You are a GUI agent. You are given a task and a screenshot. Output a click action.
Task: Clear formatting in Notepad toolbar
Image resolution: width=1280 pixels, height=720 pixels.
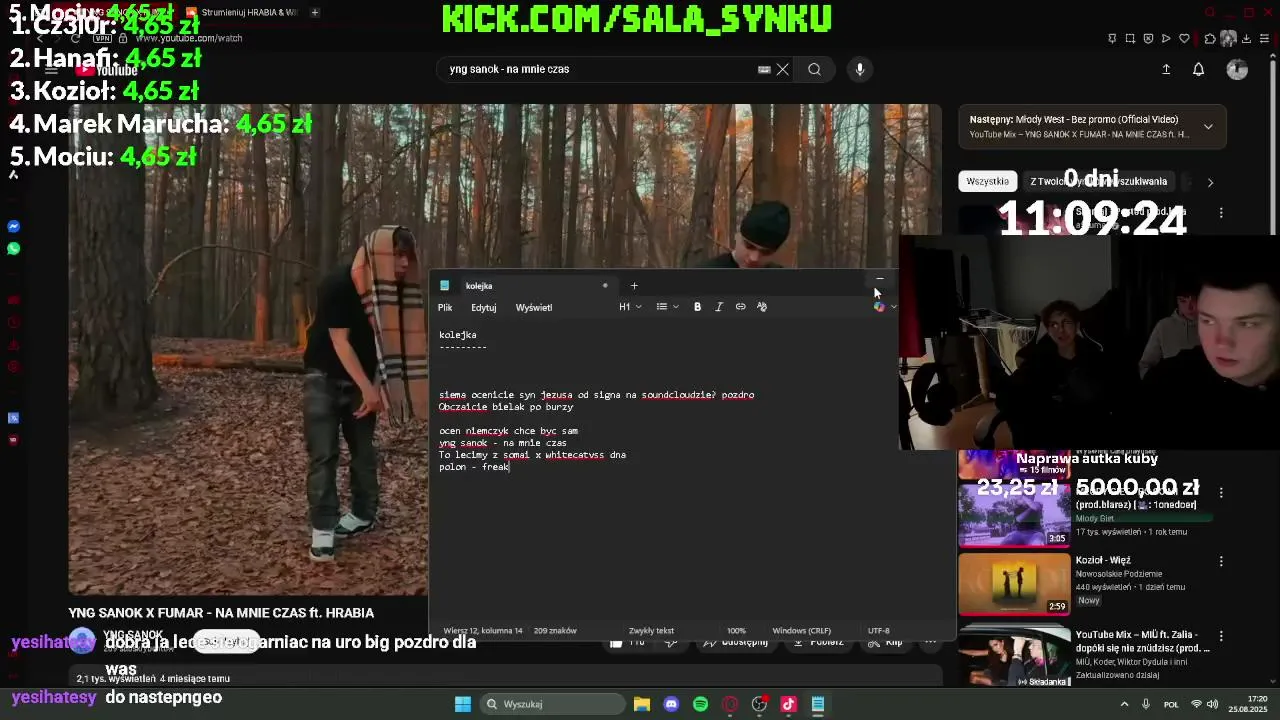point(762,307)
